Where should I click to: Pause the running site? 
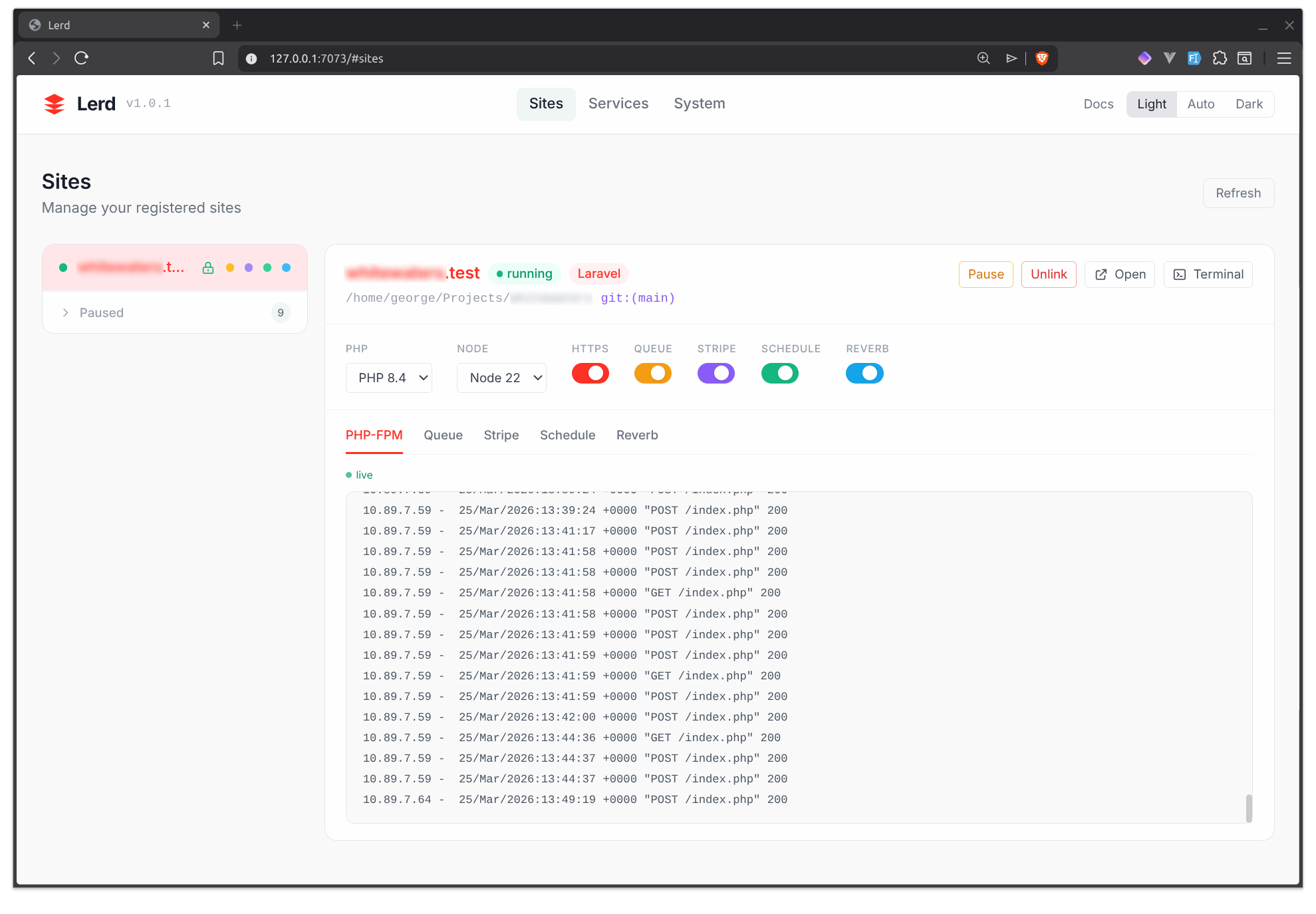[x=986, y=274]
